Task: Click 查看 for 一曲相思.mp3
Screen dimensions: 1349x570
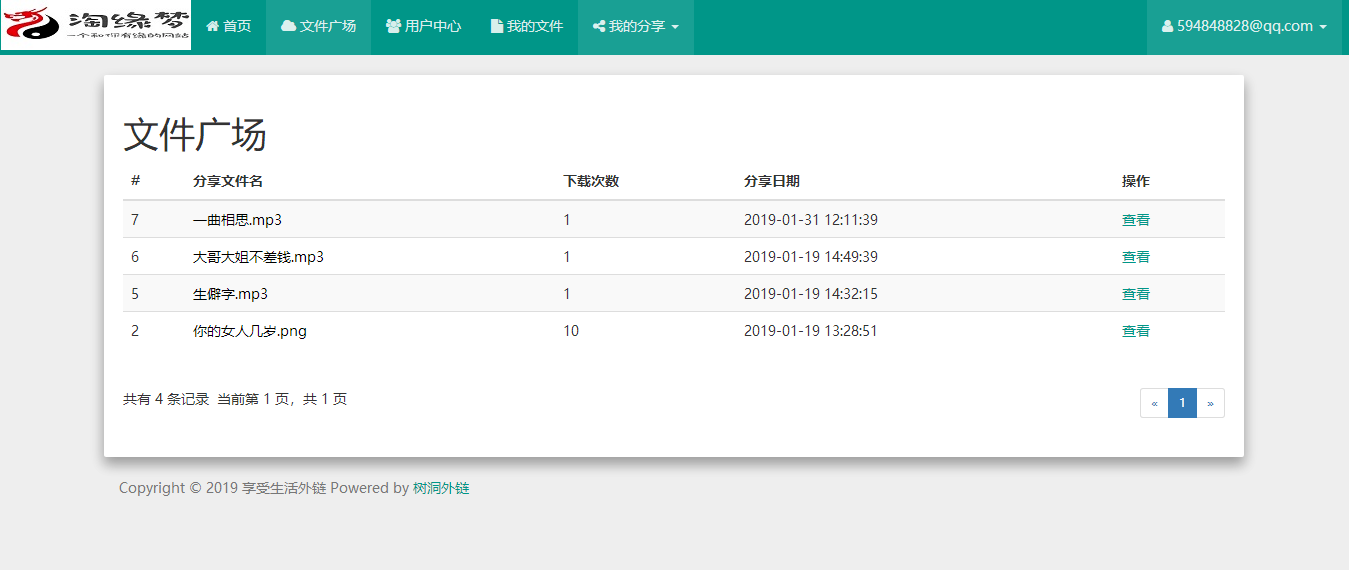Action: [x=1135, y=220]
